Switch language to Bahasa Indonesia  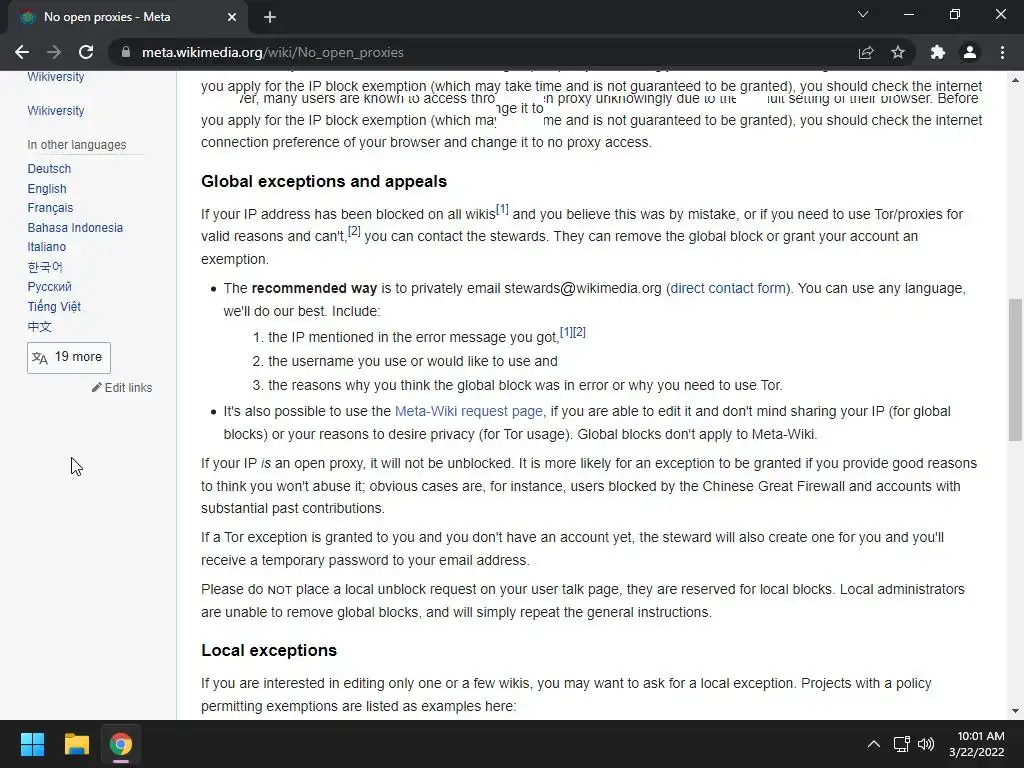75,227
